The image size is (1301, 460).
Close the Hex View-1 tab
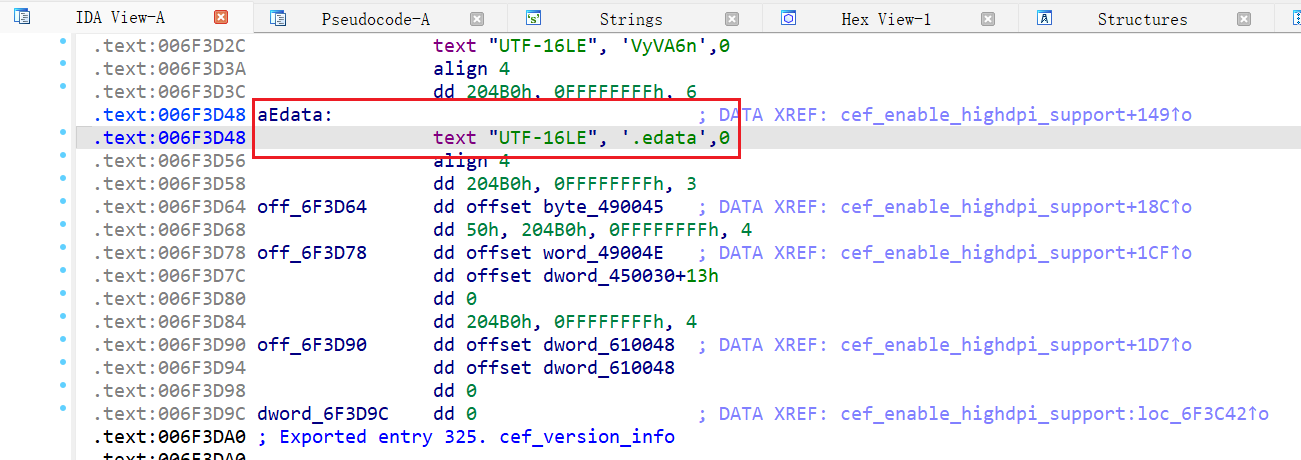point(988,18)
